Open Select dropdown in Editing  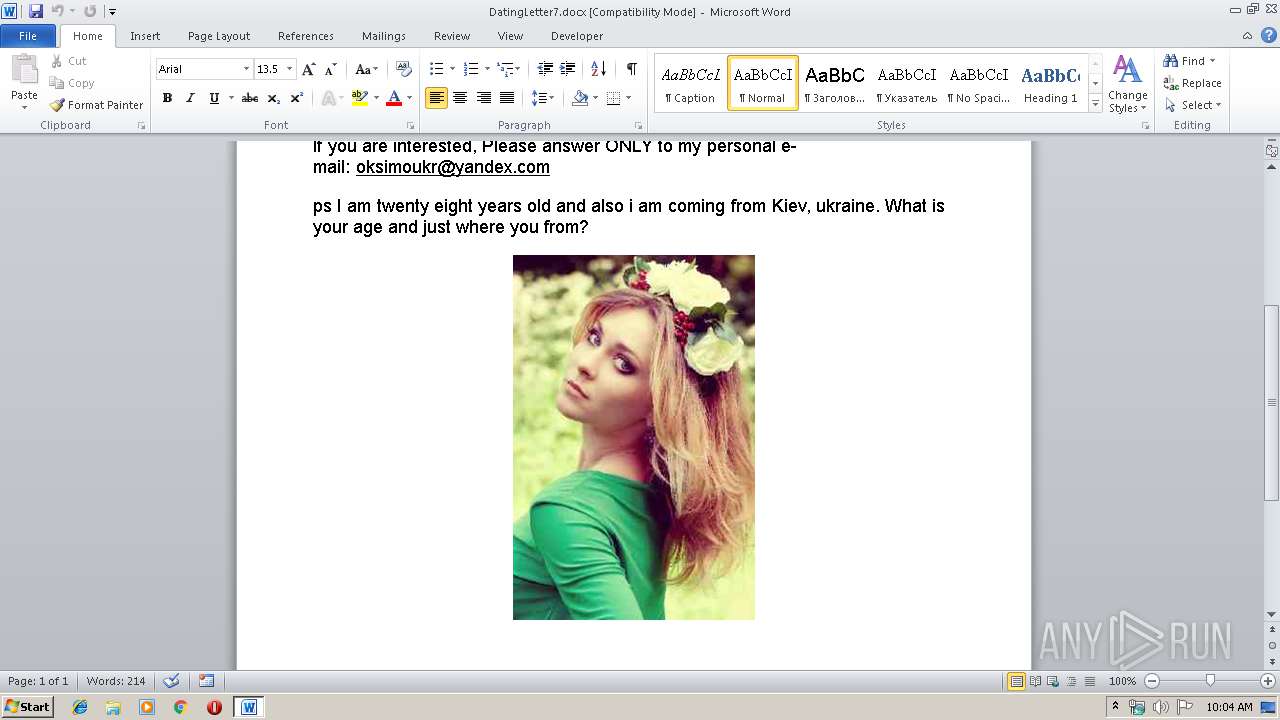coord(1193,105)
